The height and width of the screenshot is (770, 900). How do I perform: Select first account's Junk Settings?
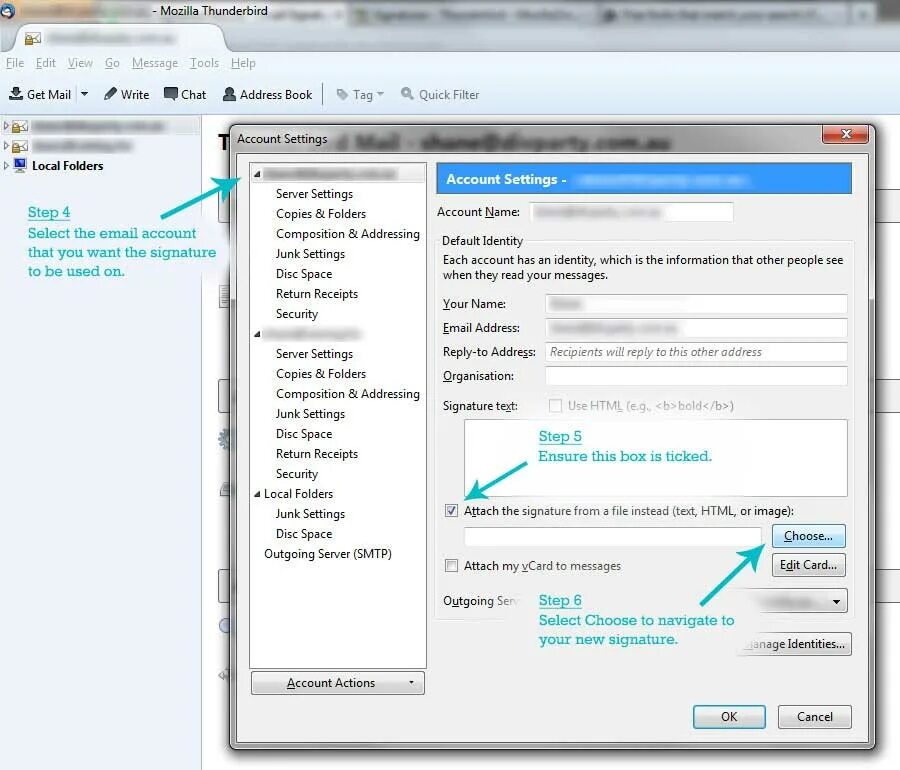click(311, 254)
